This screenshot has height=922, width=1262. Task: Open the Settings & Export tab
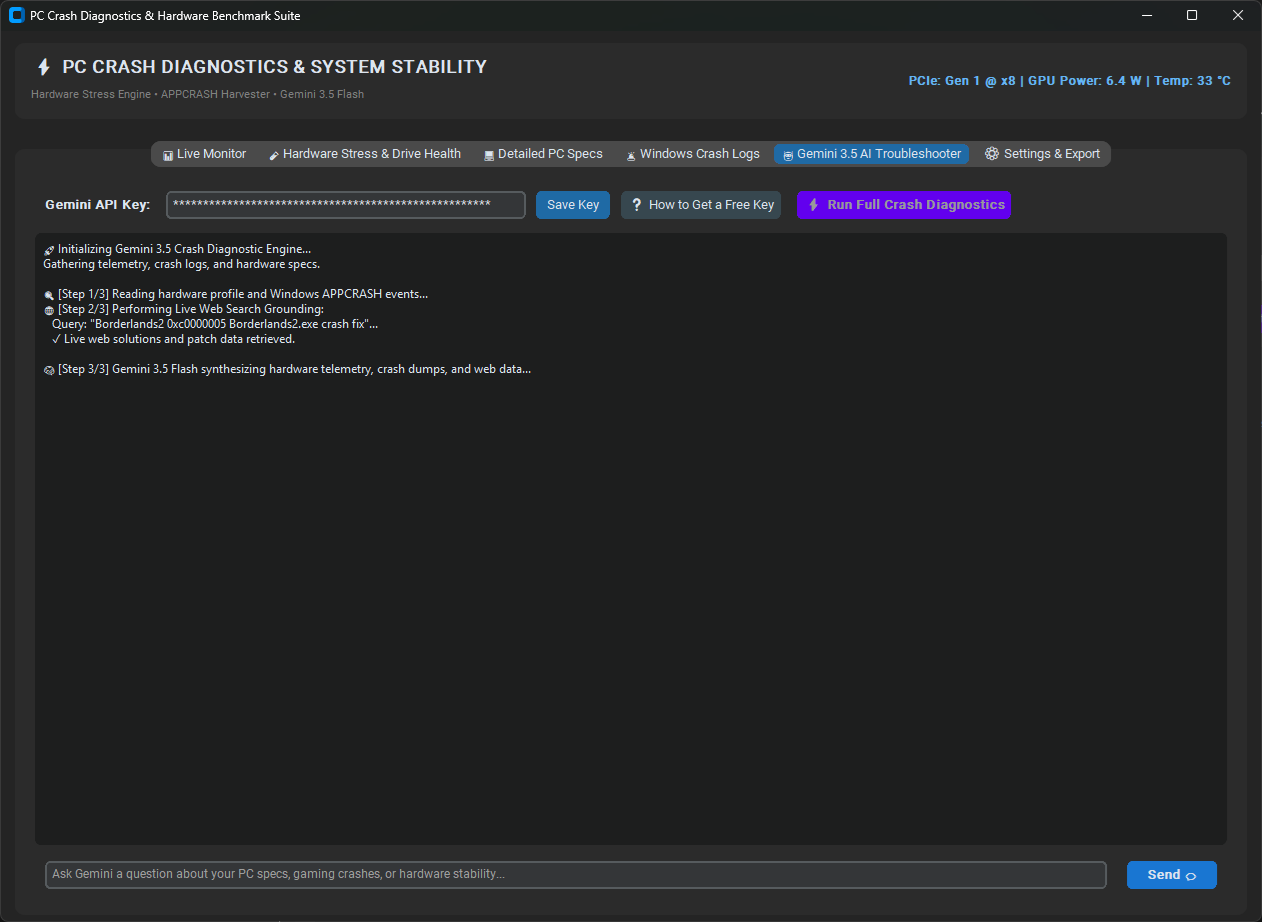[x=1042, y=154]
